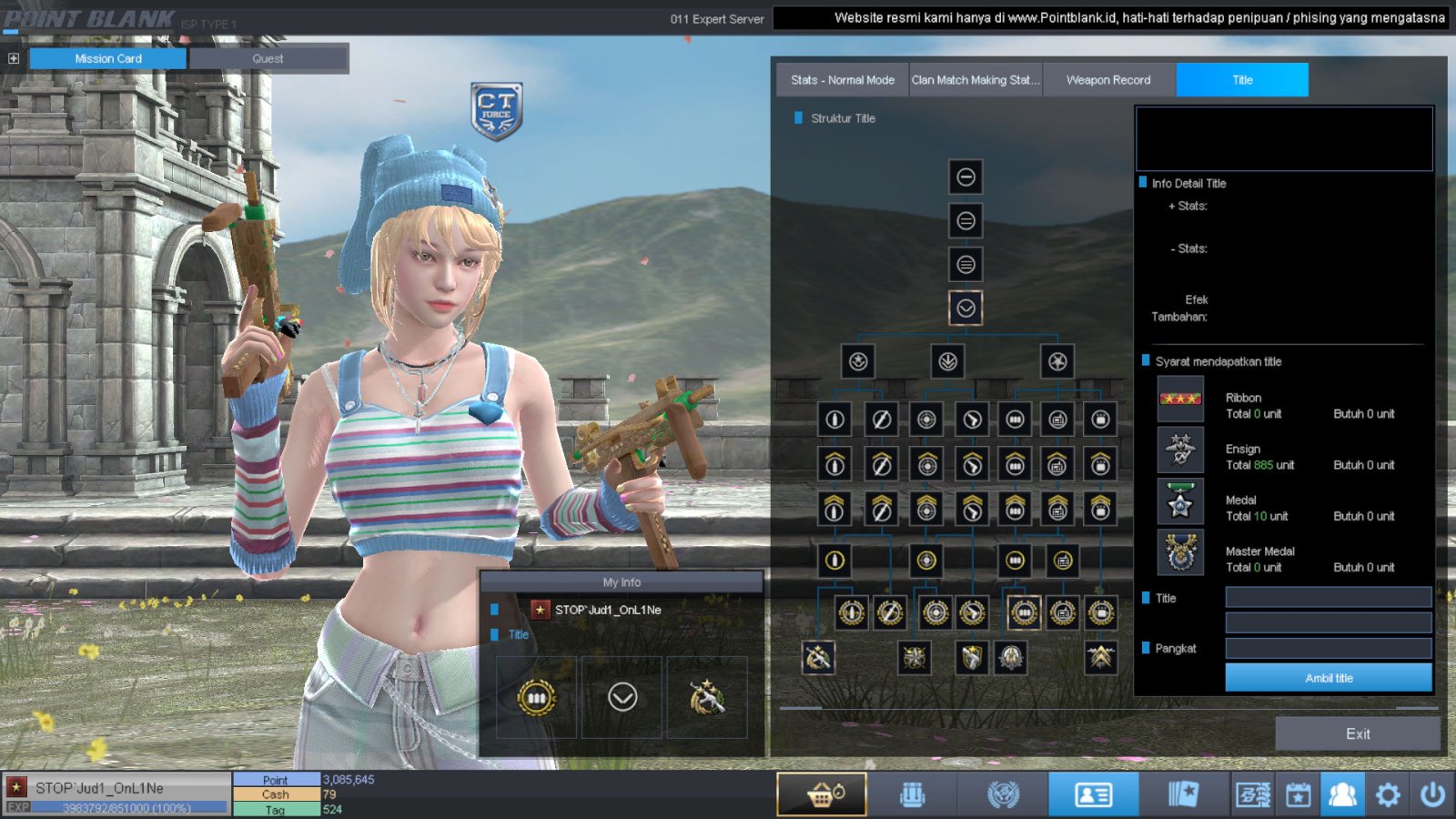This screenshot has width=1456, height=819.
Task: Open the settings gear icon
Action: (x=1388, y=794)
